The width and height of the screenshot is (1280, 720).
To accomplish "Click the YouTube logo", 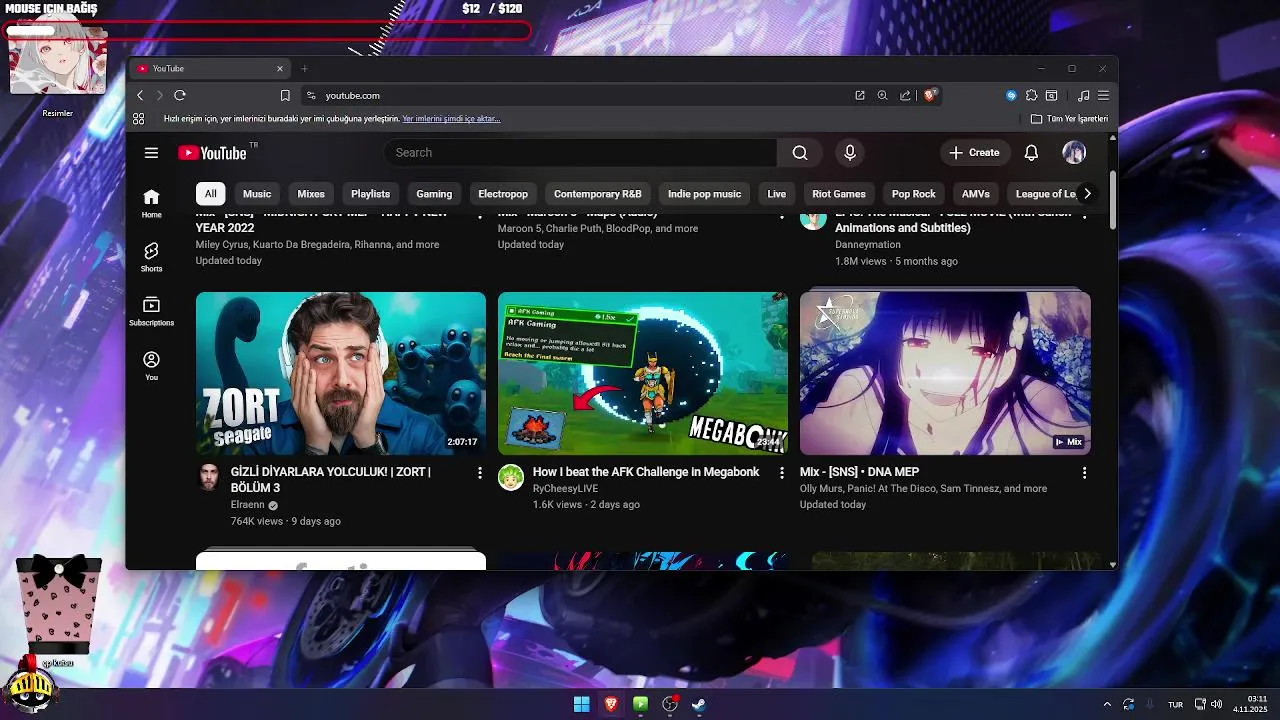I will tap(212, 153).
